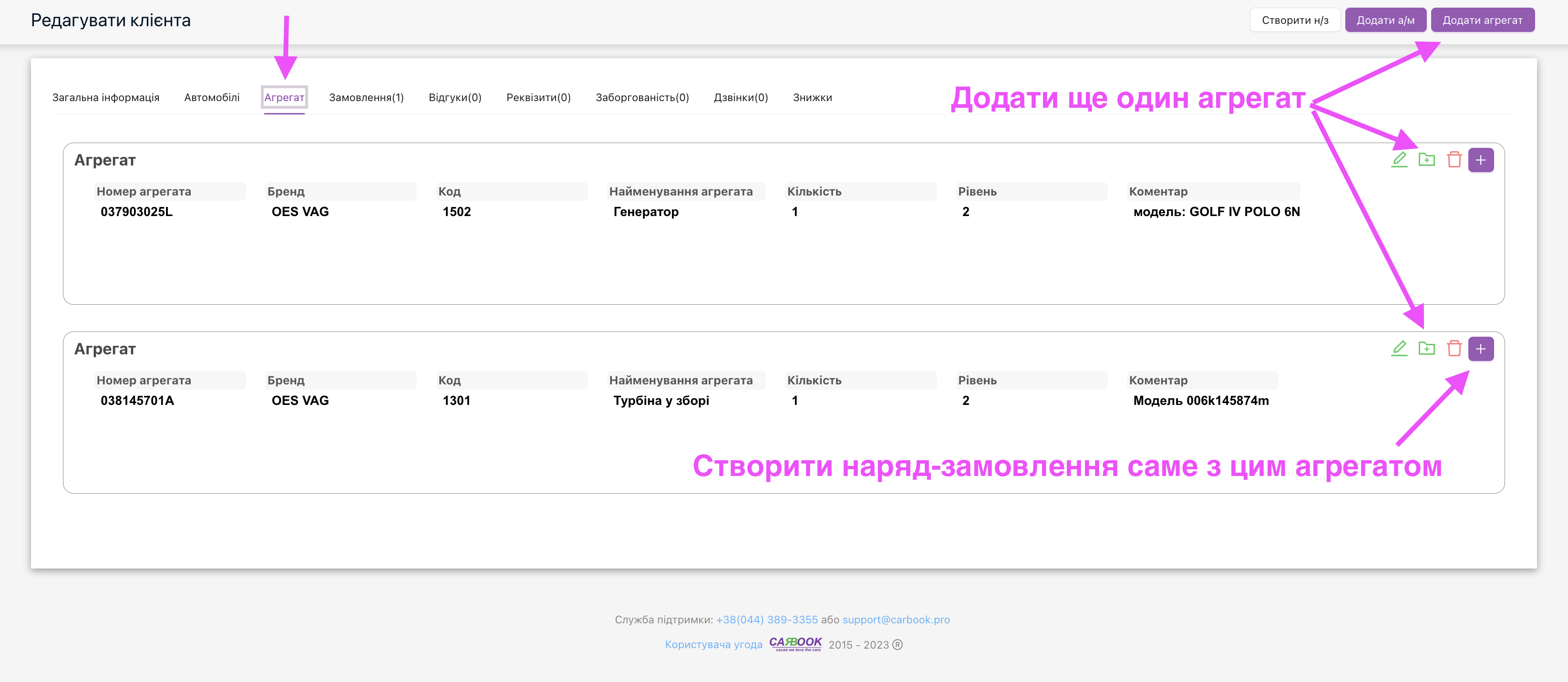
Task: Click folder-plus icon on Турбіна aggregate
Action: [1427, 349]
